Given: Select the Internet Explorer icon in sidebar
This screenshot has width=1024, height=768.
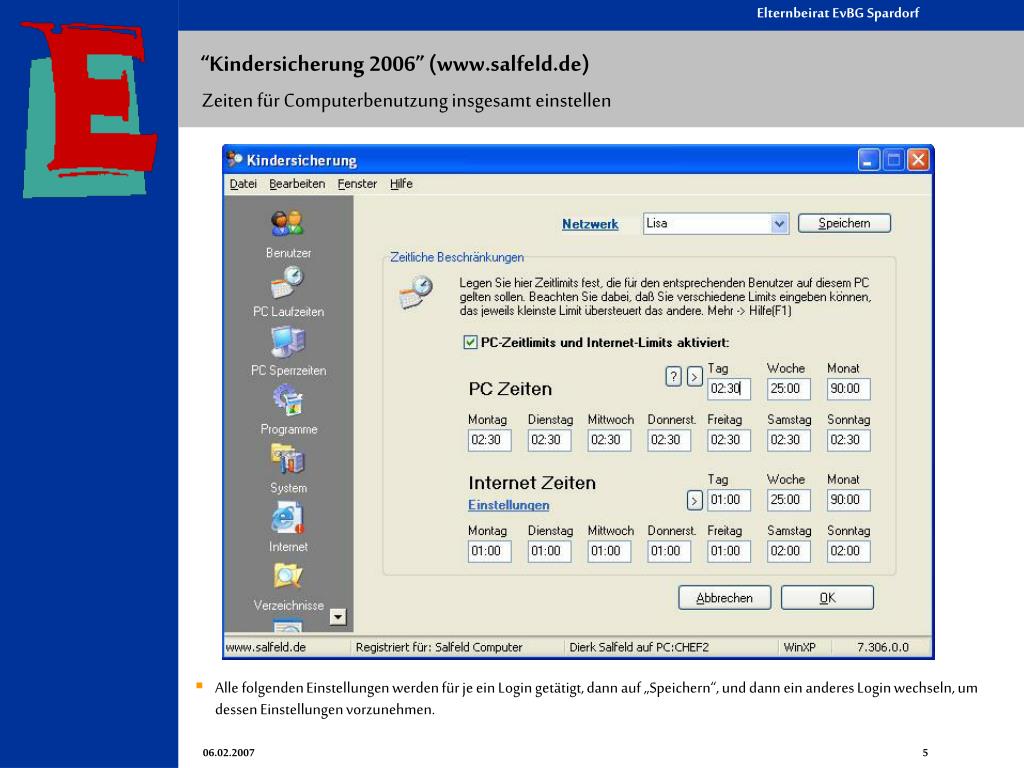Looking at the screenshot, I should point(287,518).
